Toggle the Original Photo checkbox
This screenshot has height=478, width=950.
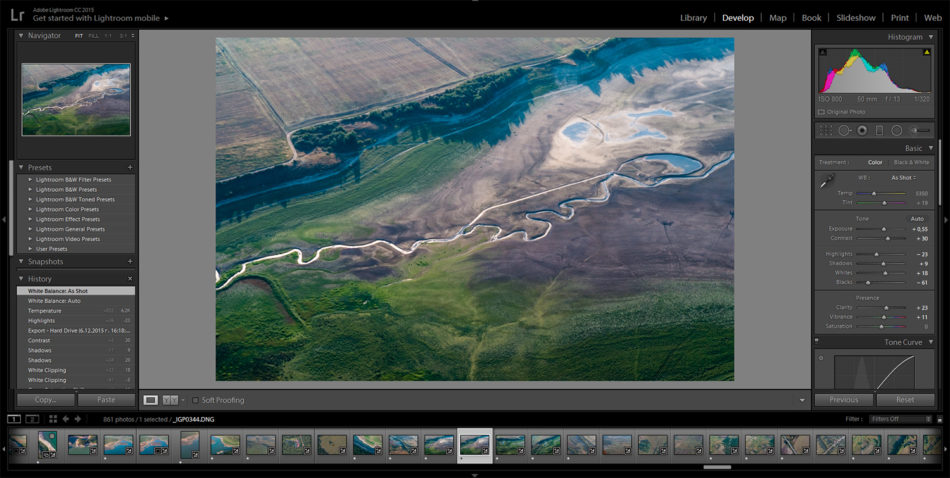pyautogui.click(x=822, y=112)
